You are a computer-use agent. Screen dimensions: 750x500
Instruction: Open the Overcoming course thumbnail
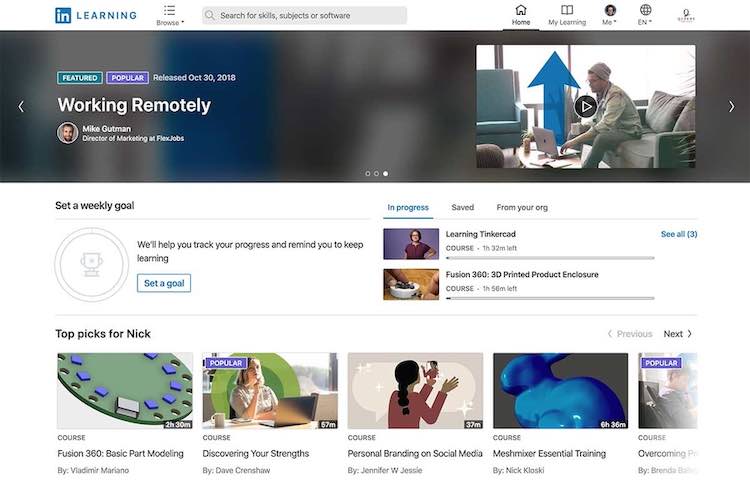click(x=668, y=390)
